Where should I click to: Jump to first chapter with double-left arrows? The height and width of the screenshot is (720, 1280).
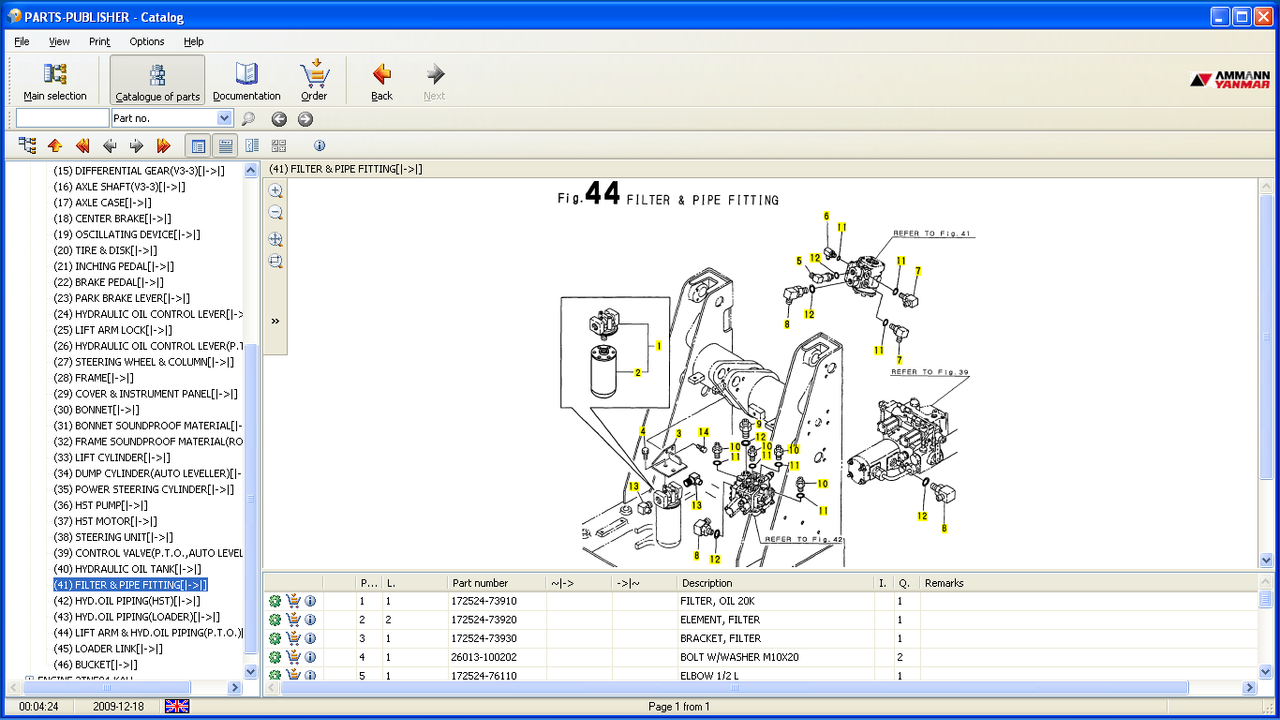click(x=83, y=146)
